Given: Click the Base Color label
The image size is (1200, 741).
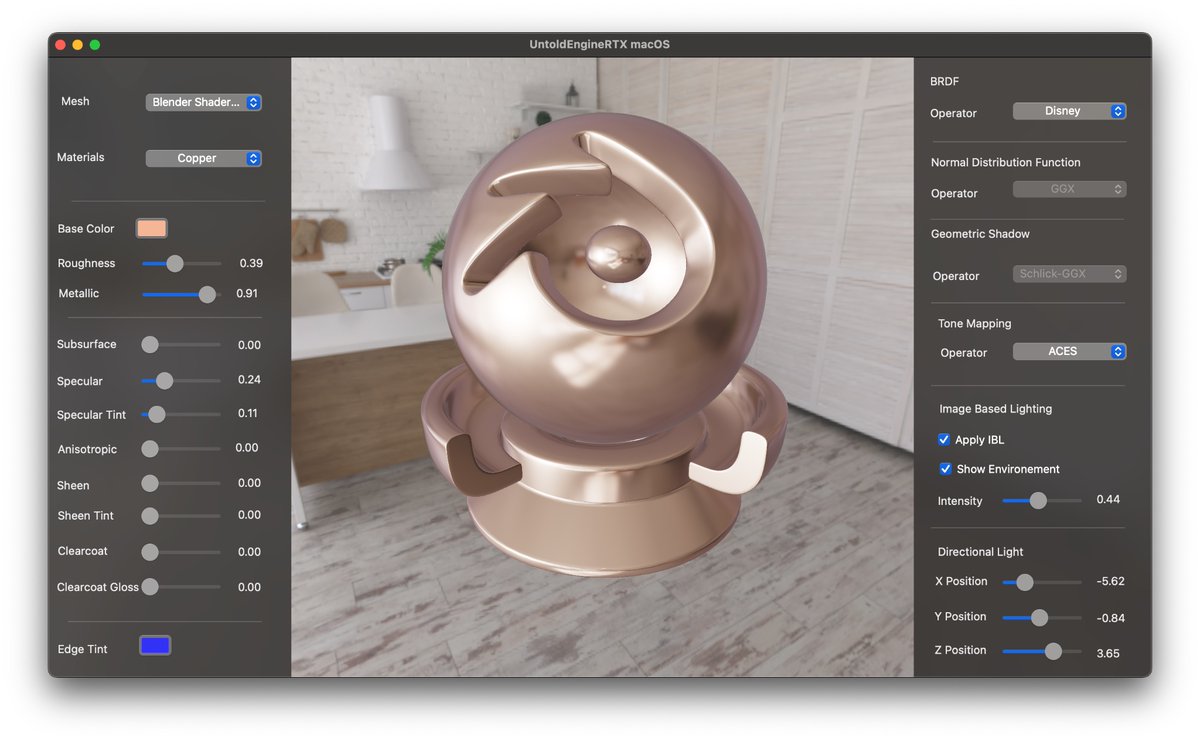Looking at the screenshot, I should pyautogui.click(x=86, y=229).
